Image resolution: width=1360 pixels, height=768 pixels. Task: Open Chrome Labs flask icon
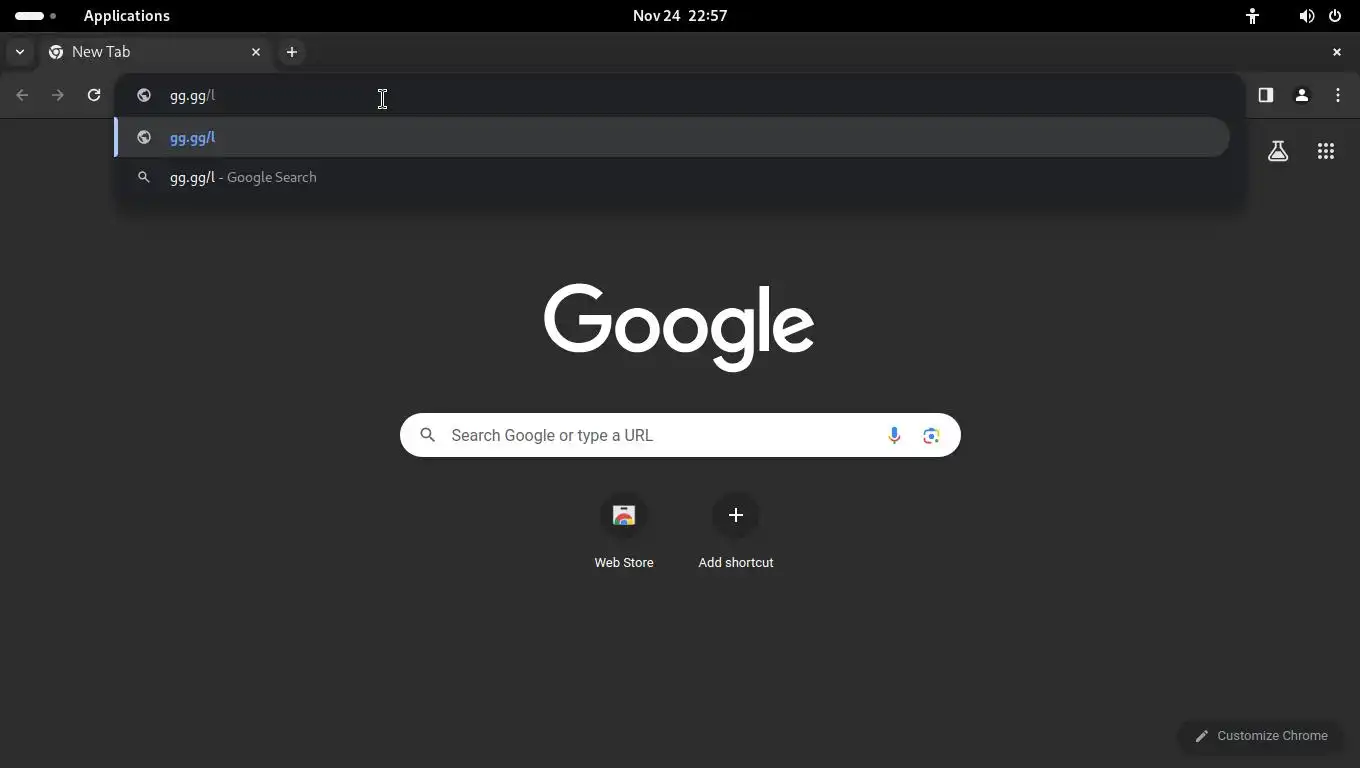coord(1278,151)
